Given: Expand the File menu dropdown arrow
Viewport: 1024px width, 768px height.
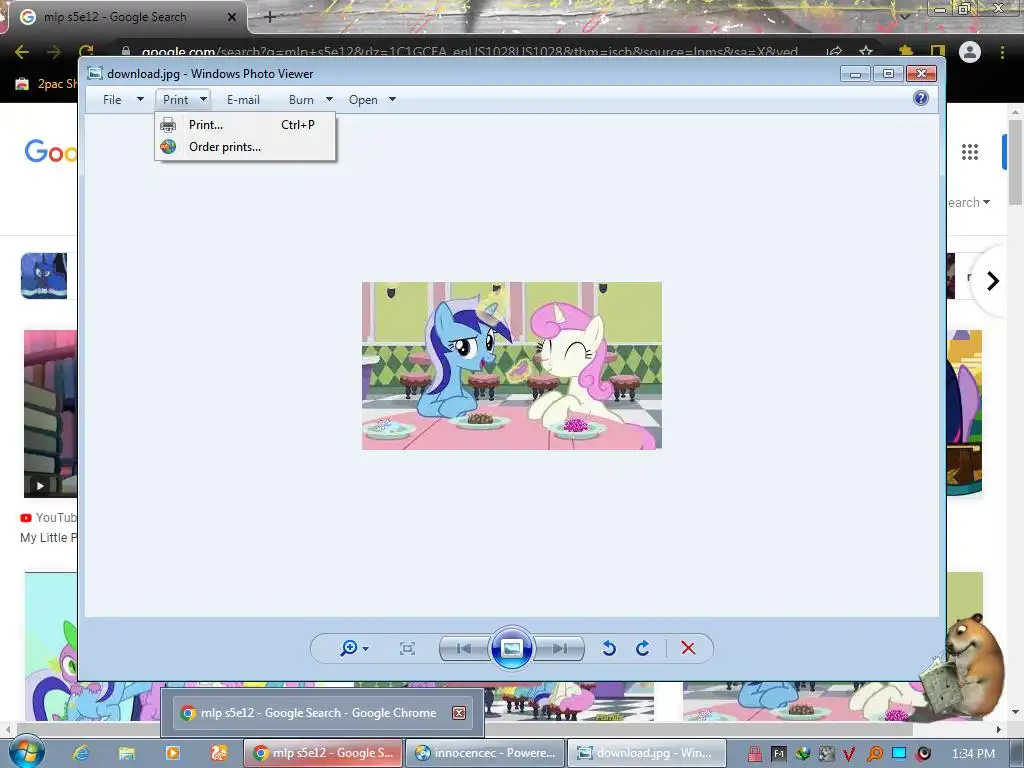Looking at the screenshot, I should tap(140, 99).
